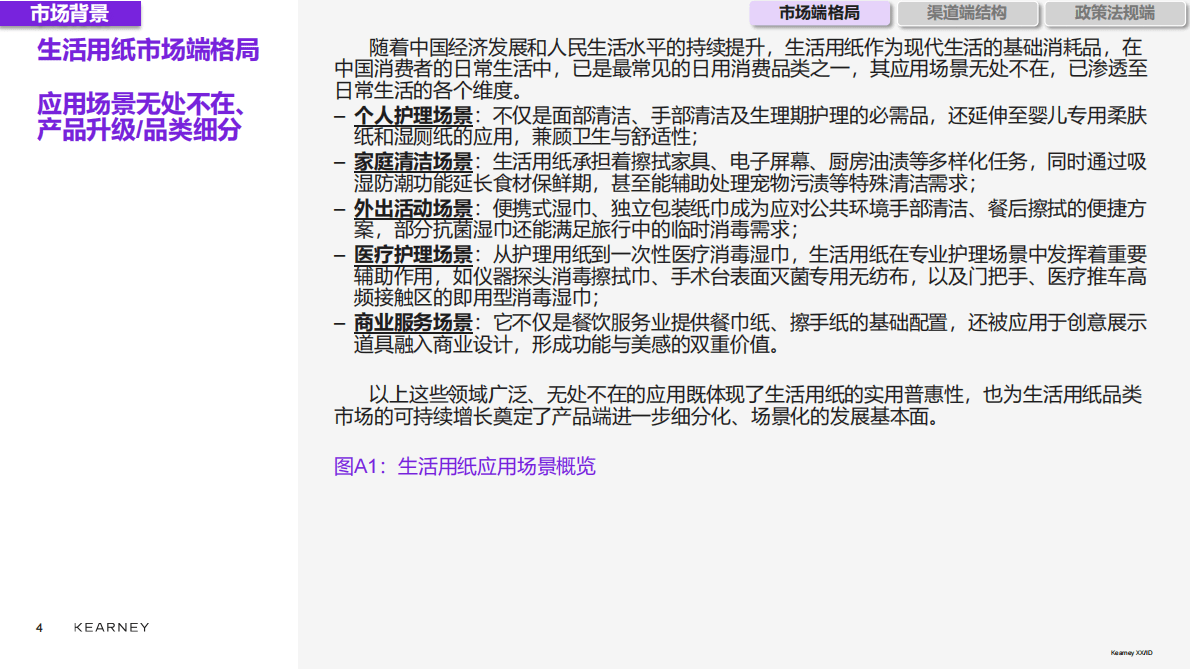Click the 市场背景 header badge

pyautogui.click(x=68, y=13)
